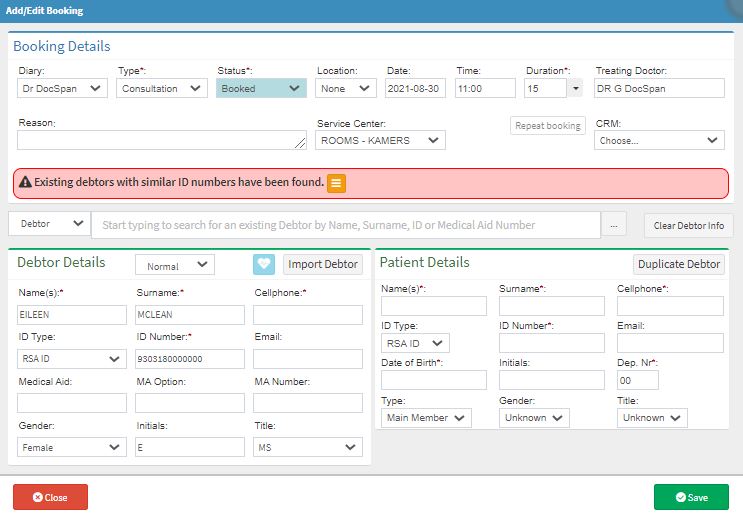Click the Repeat booking button
Screen dimensions: 743x516
[547, 126]
